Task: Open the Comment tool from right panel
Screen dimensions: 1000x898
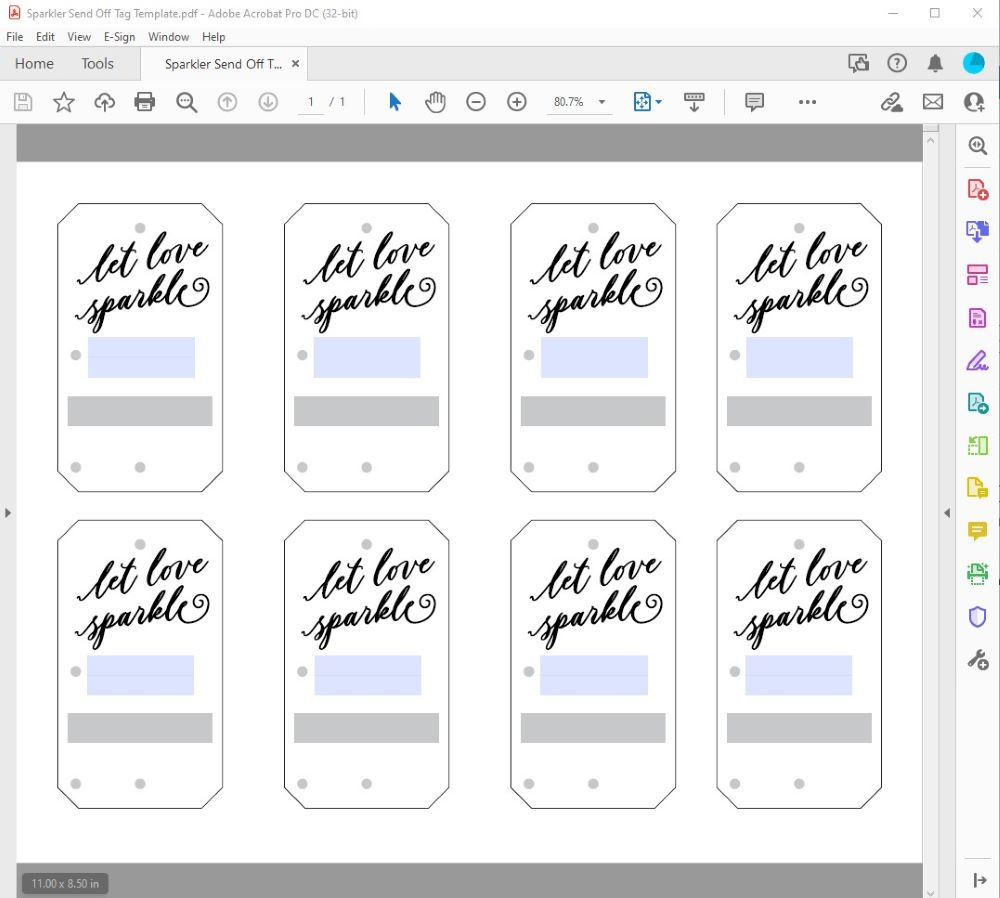Action: click(x=977, y=531)
